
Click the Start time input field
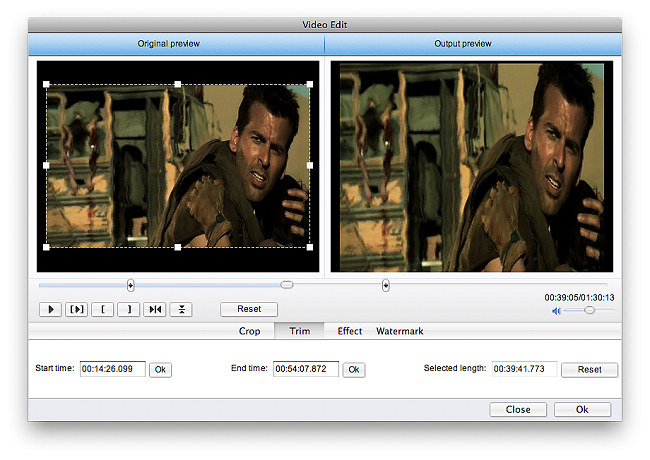point(113,369)
